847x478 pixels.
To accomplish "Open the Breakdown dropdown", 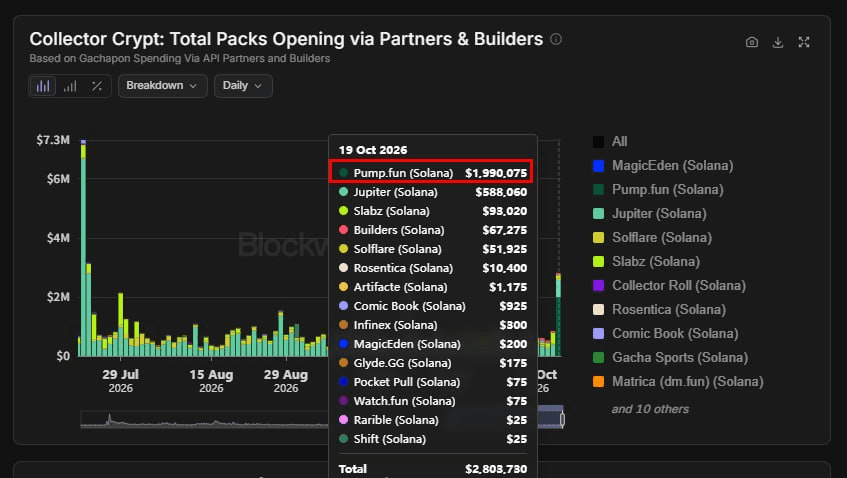I will point(163,86).
